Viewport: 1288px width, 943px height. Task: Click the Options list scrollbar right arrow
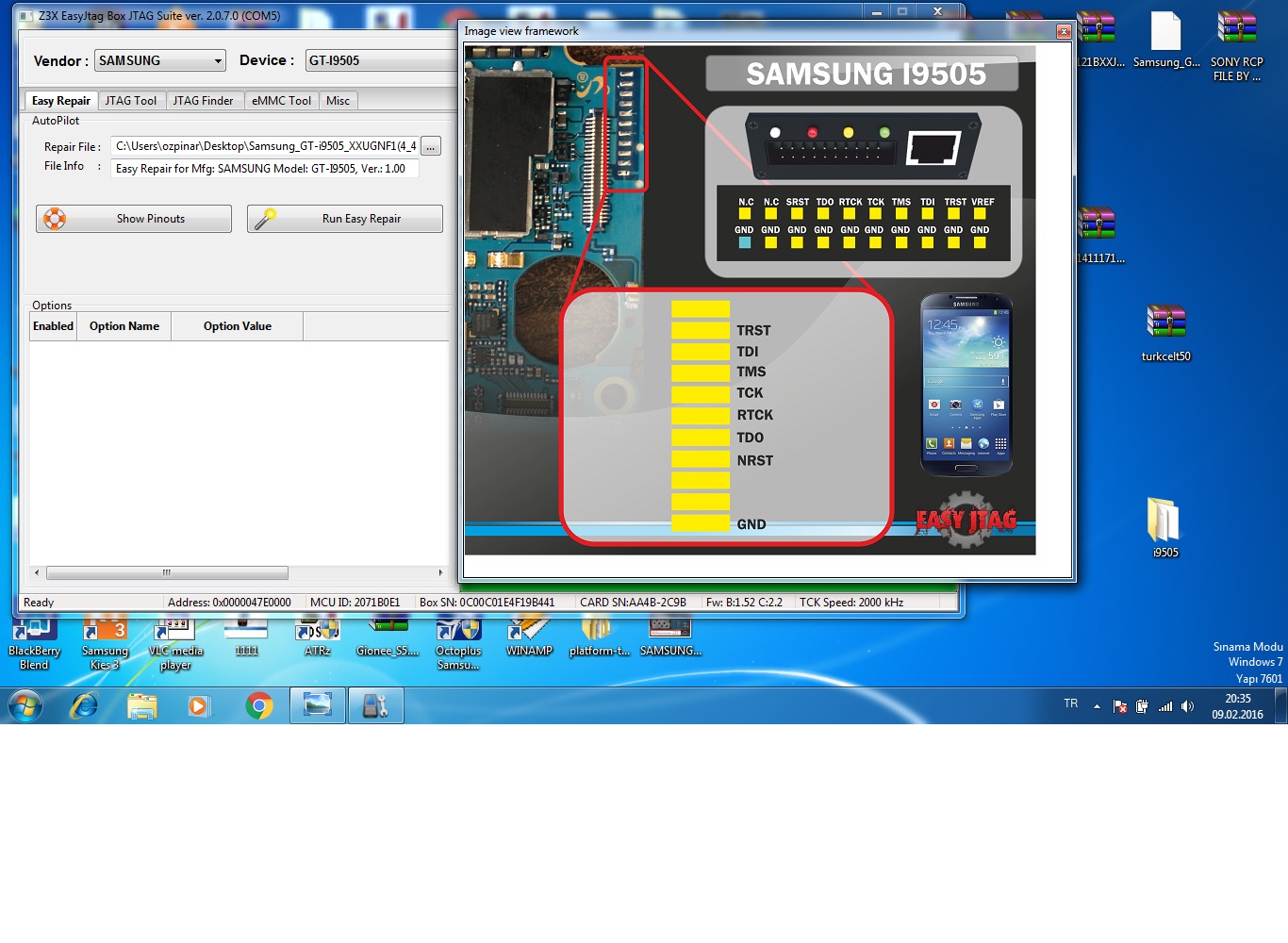[x=440, y=572]
